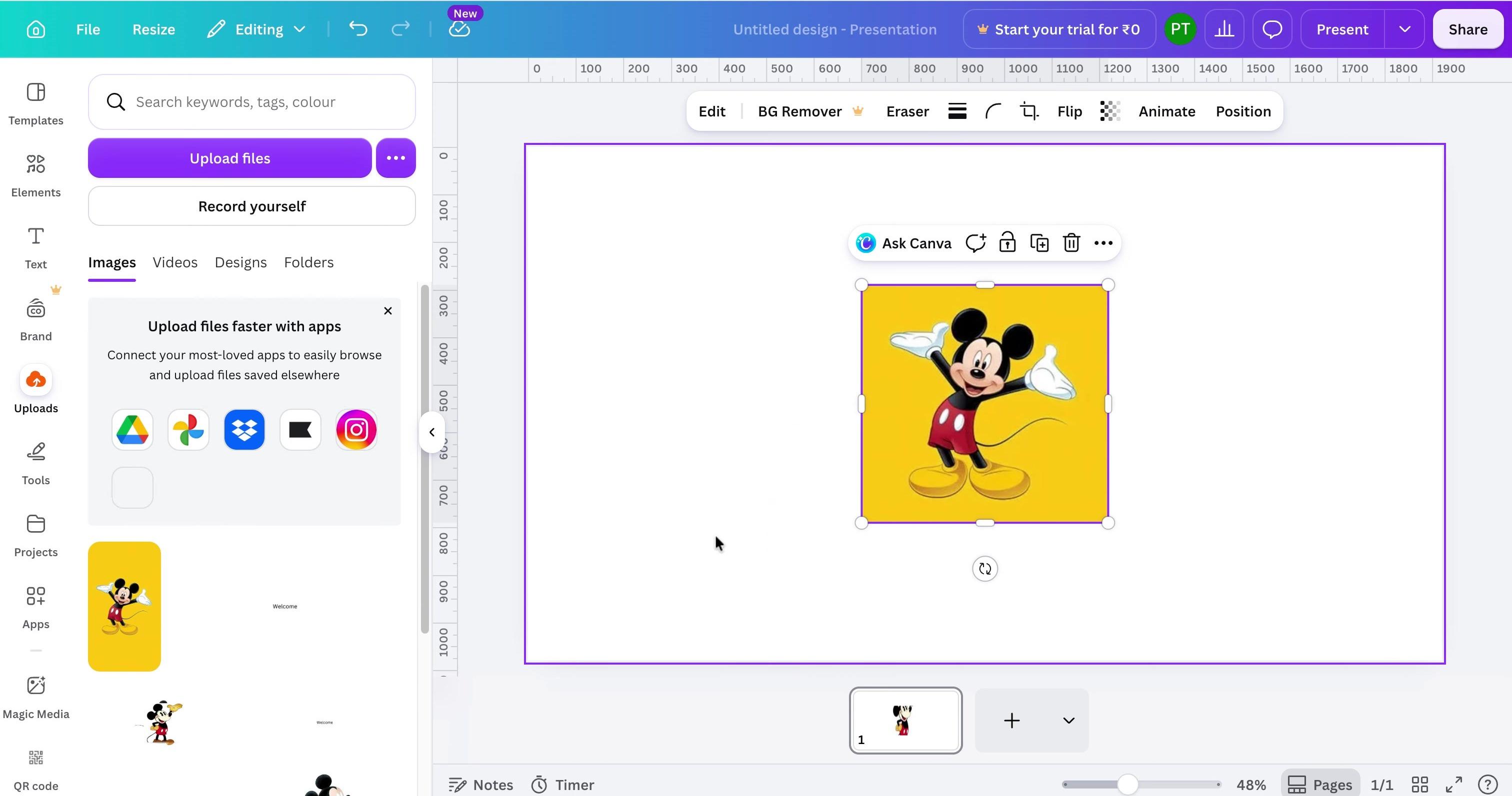Viewport: 1512px width, 796px height.
Task: Switch to the Videos tab
Action: pos(175,262)
